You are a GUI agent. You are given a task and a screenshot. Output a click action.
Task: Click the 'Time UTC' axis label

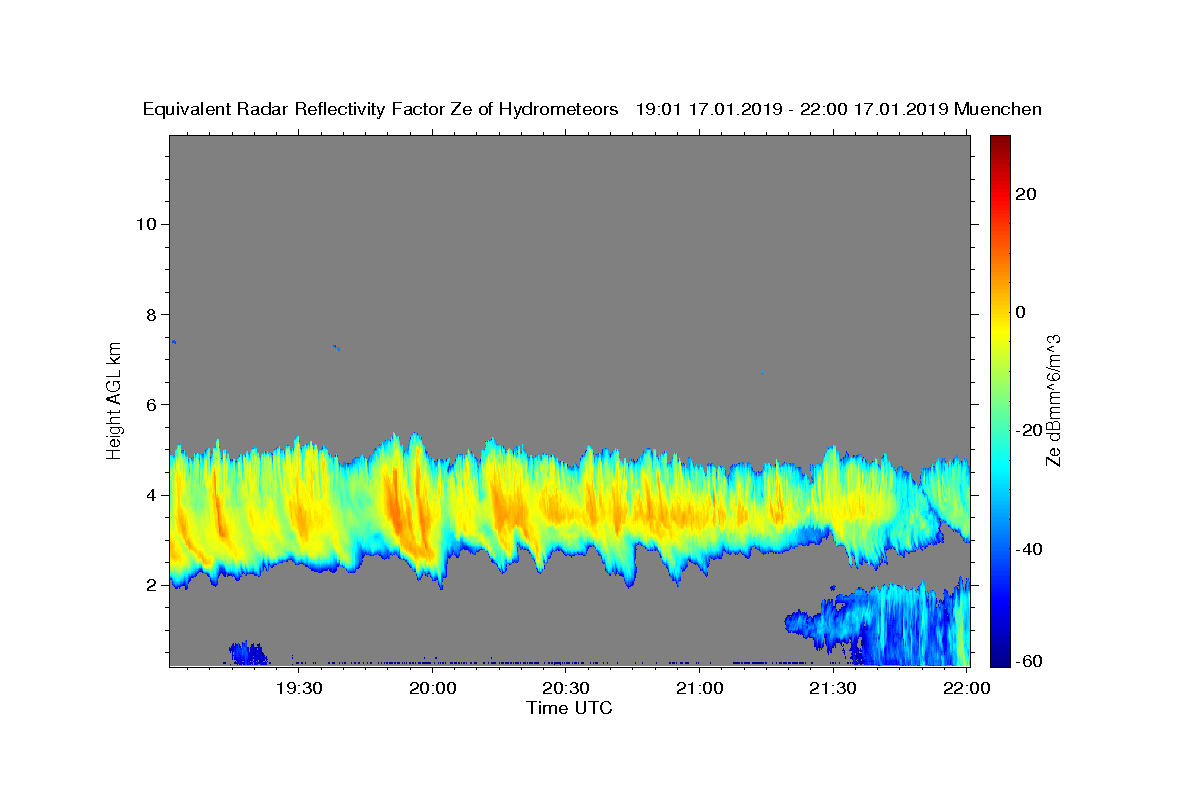[569, 708]
